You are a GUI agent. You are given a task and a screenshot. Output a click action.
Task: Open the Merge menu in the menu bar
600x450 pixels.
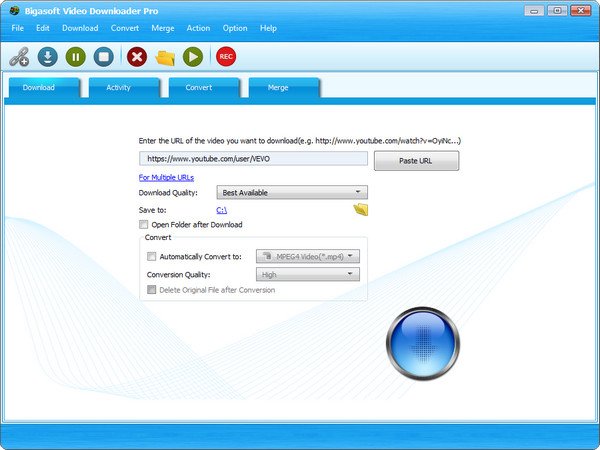pos(163,28)
